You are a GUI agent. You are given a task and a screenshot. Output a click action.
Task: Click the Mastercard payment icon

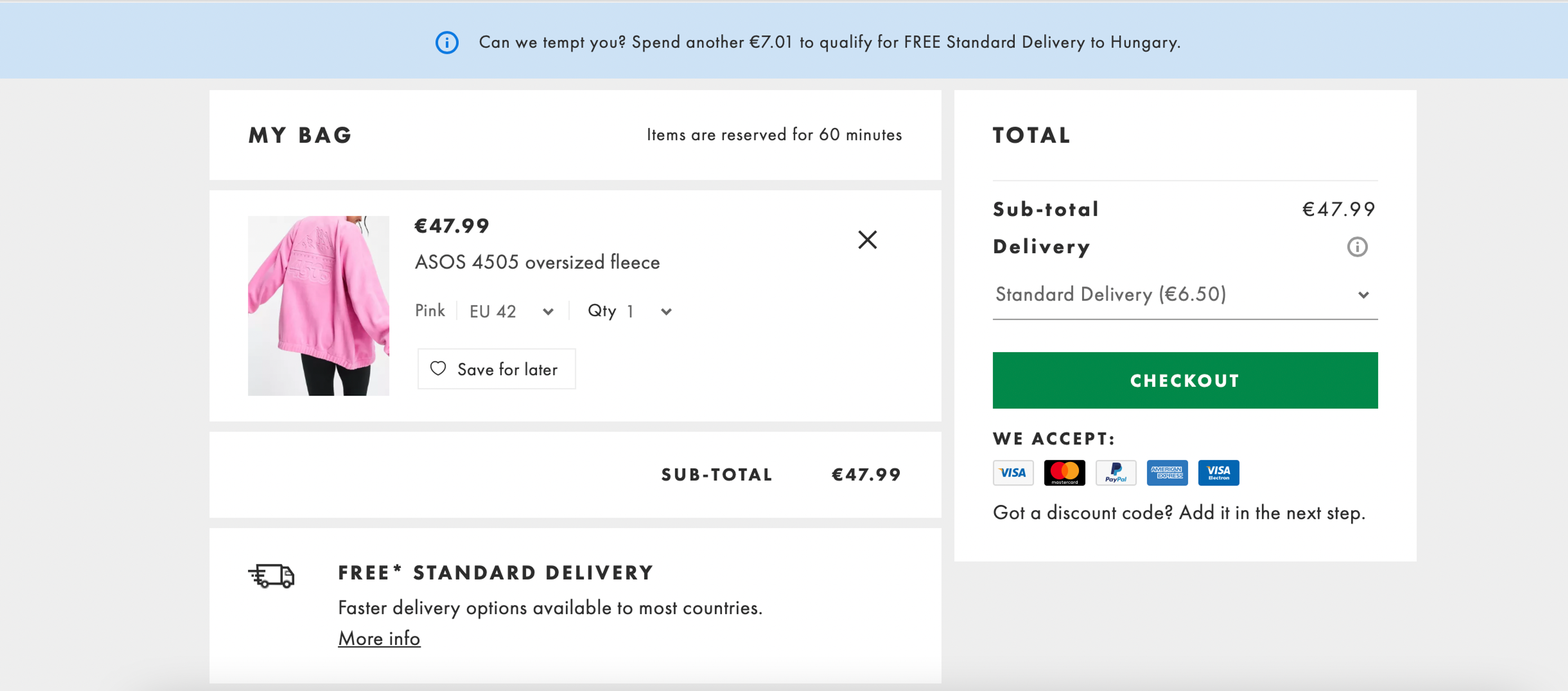(1065, 473)
